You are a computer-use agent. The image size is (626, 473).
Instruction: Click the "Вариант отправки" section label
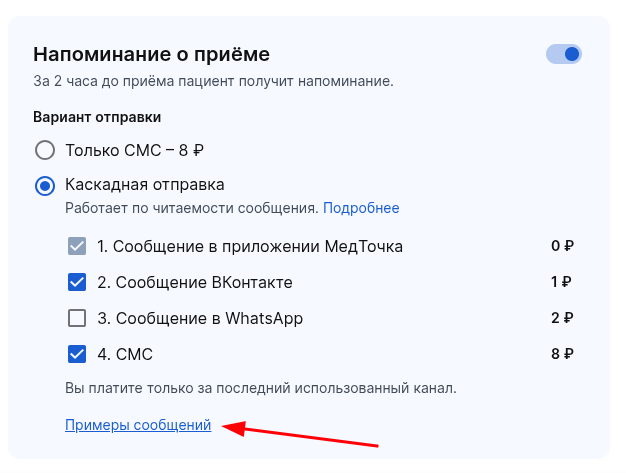tap(97, 117)
